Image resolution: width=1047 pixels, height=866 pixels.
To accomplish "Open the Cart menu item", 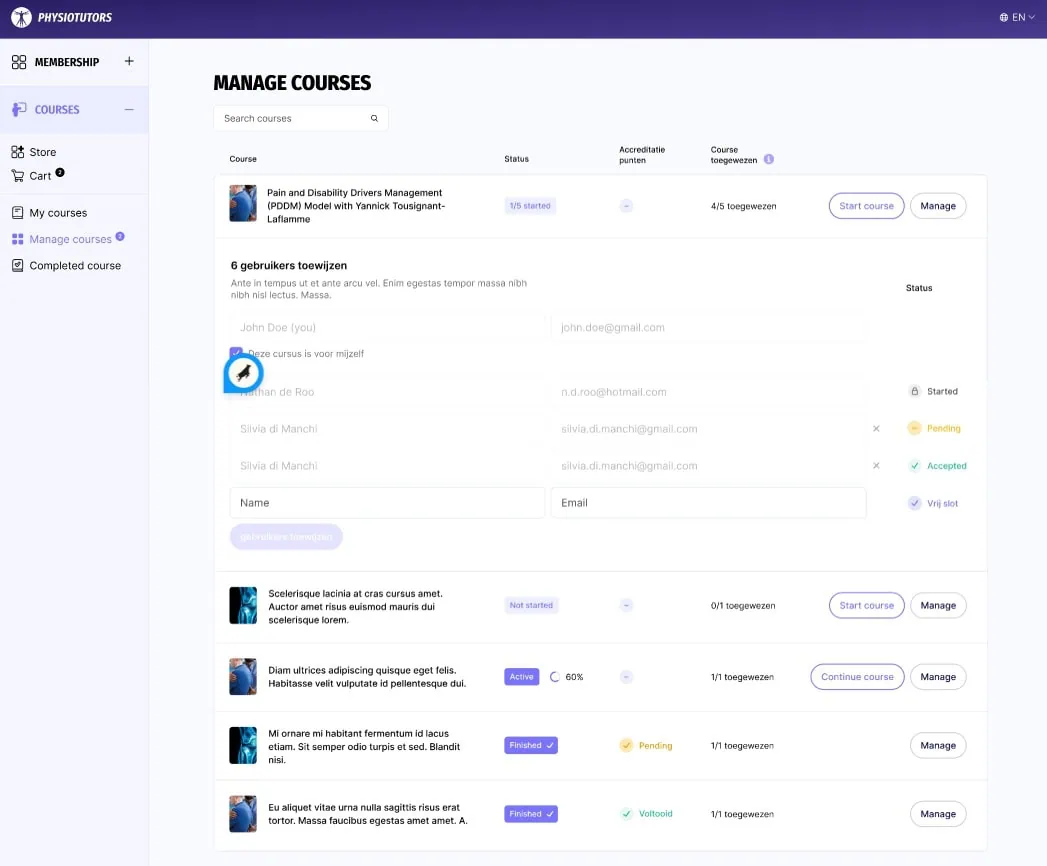I will coord(40,176).
